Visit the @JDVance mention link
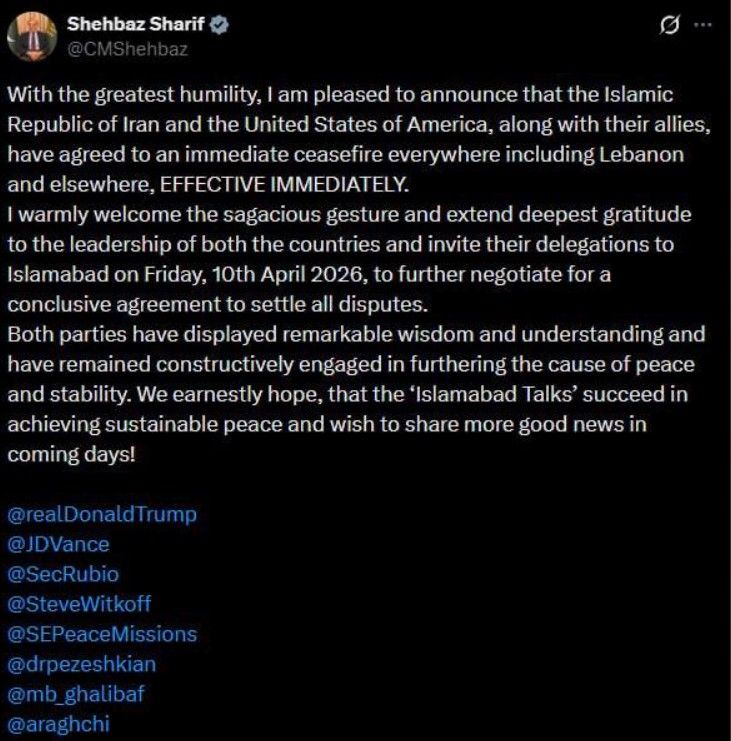Viewport: 731px width, 741px height. coord(58,545)
